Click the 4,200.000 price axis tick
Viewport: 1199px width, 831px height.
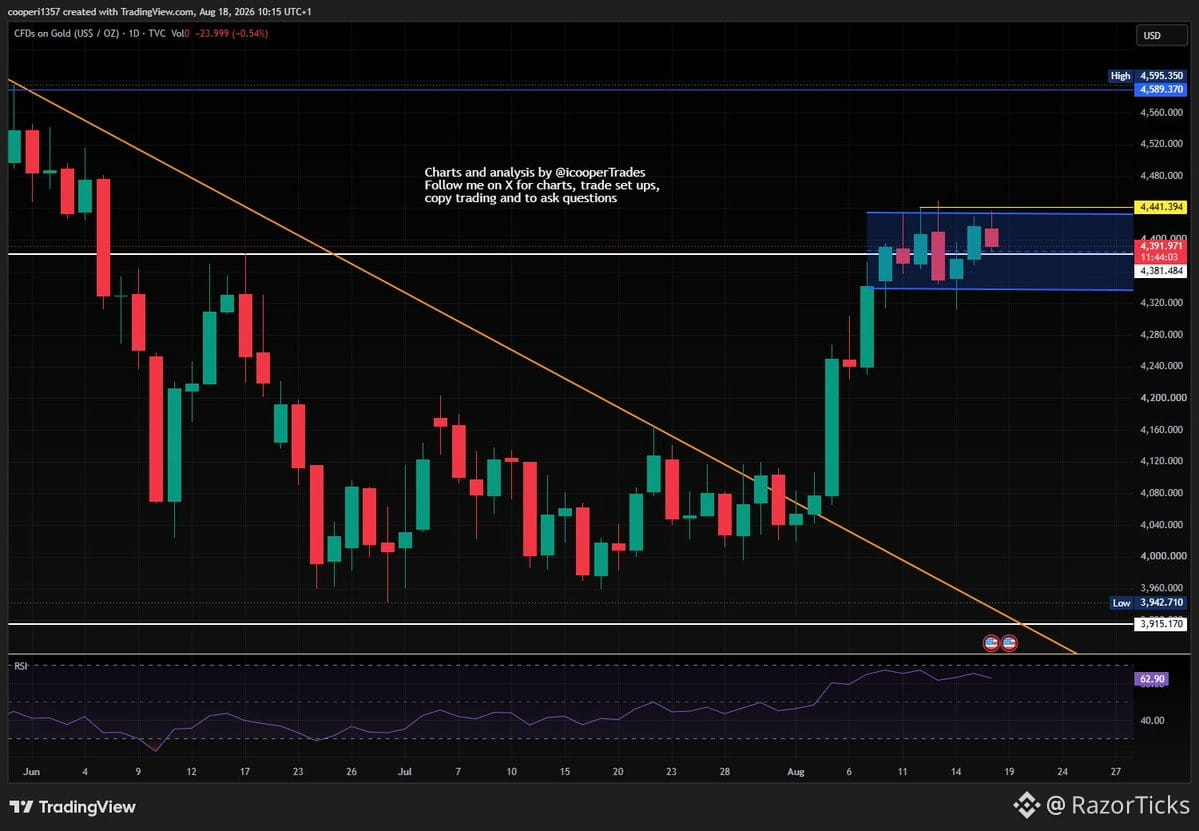click(x=1161, y=398)
